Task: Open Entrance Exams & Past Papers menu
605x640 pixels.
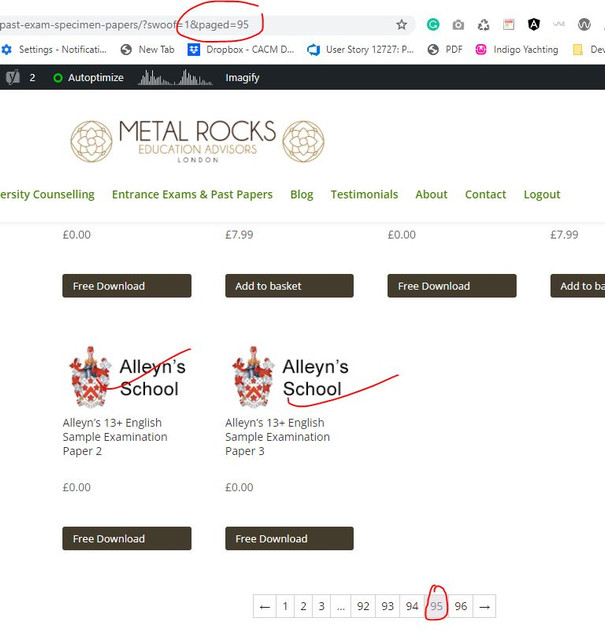Action: click(x=192, y=194)
